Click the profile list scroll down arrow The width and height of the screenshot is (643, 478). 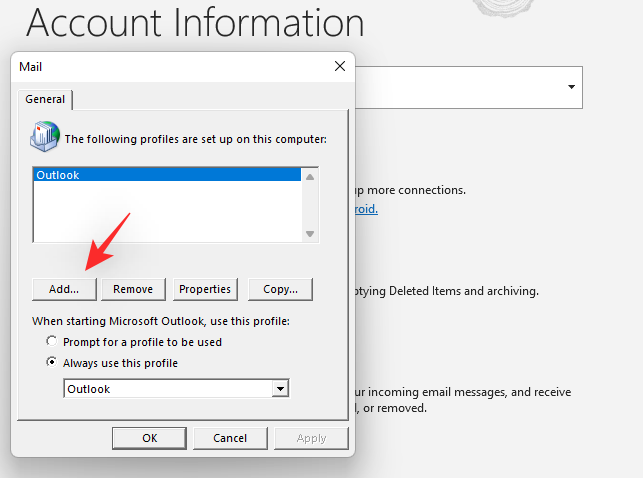311,233
